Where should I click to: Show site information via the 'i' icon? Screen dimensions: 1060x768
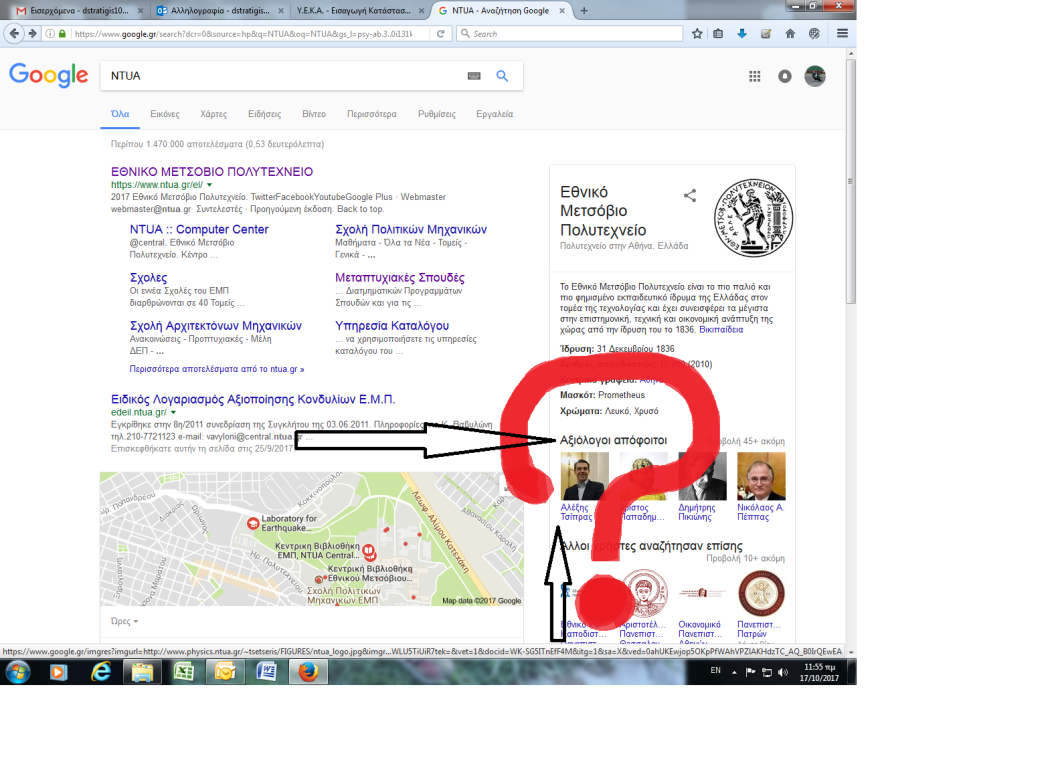[x=50, y=33]
